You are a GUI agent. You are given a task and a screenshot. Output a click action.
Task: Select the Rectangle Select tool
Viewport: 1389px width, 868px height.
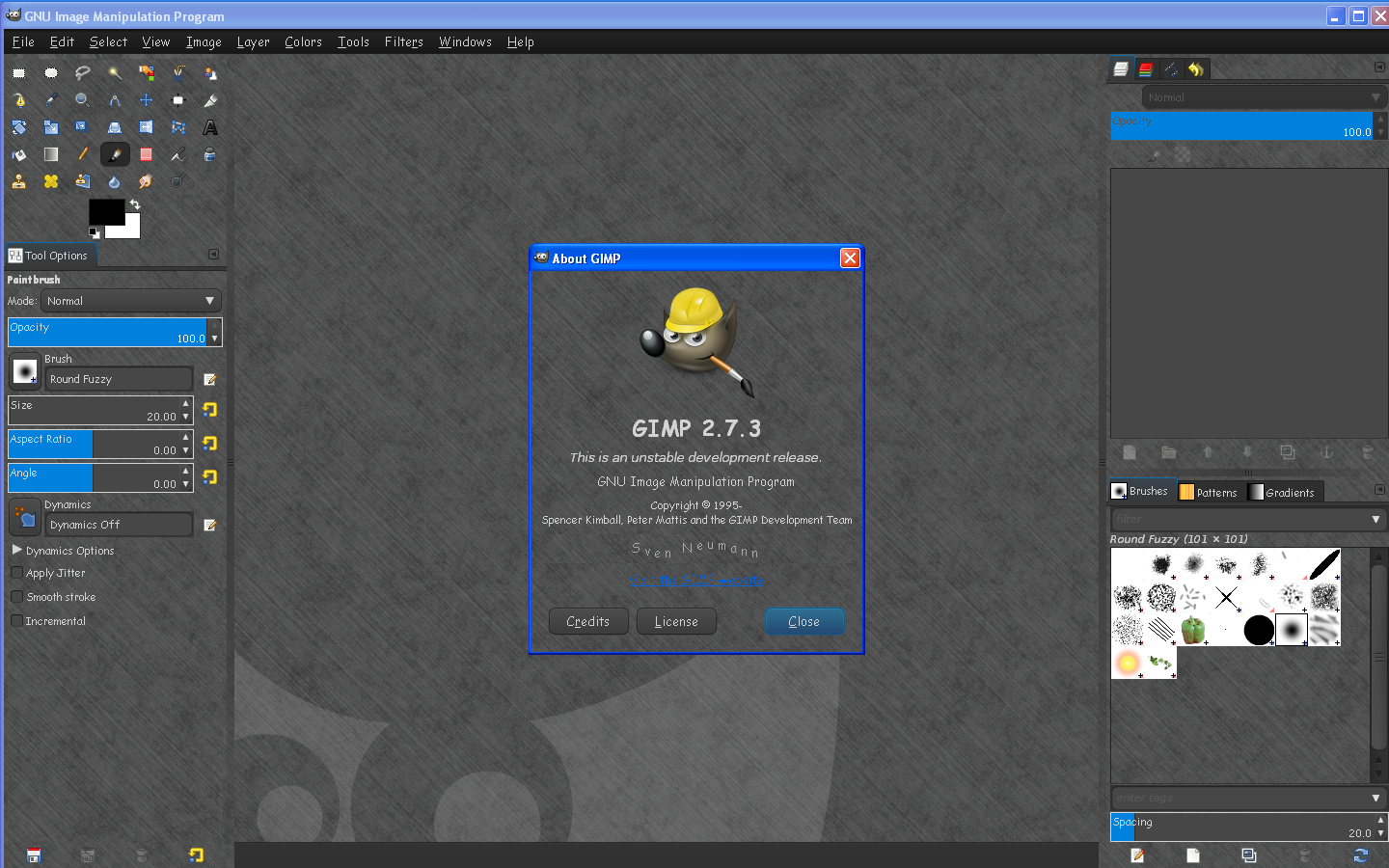click(x=19, y=73)
